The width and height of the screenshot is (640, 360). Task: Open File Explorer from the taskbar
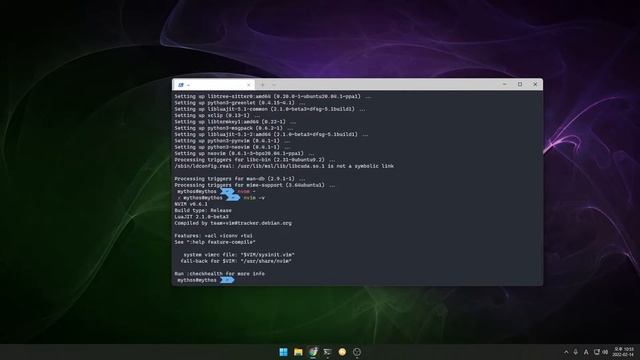[x=298, y=352]
